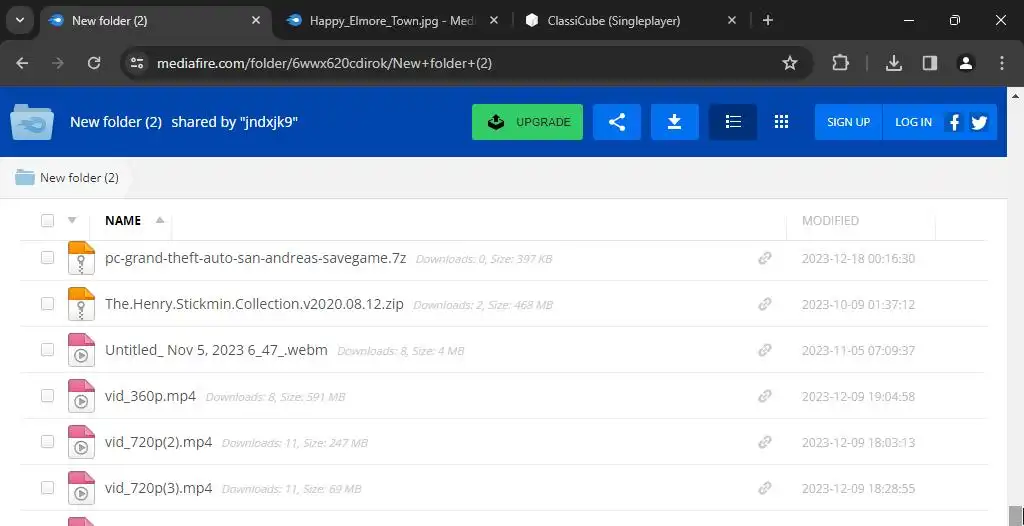Check the box for vid_720p(3).mp4

pyautogui.click(x=47, y=487)
